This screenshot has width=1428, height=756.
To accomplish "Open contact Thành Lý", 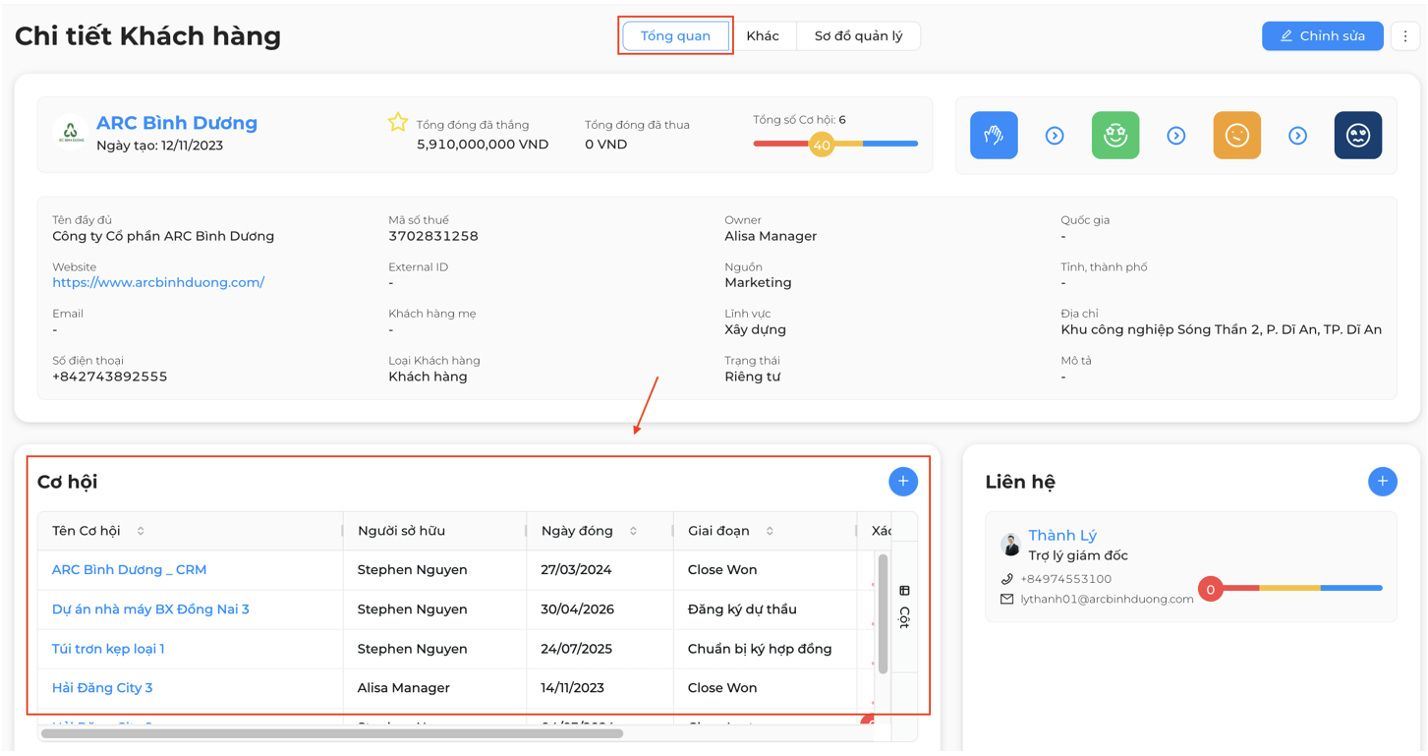I will pyautogui.click(x=1062, y=536).
